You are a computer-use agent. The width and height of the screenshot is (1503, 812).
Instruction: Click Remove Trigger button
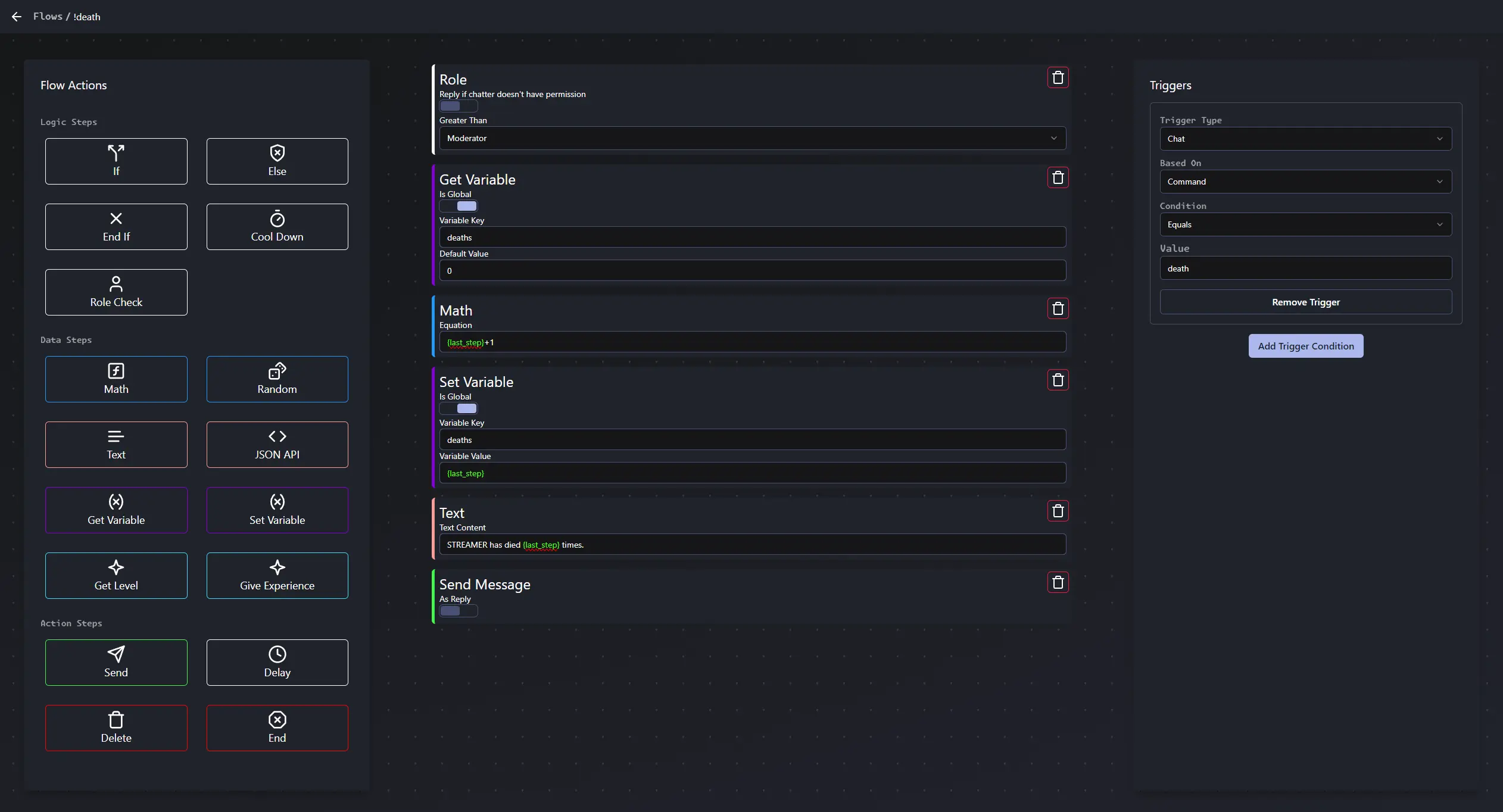coord(1306,302)
